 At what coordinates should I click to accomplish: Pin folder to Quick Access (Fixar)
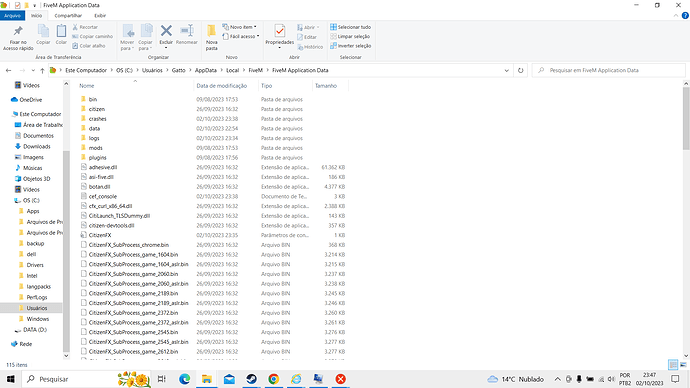click(x=18, y=37)
